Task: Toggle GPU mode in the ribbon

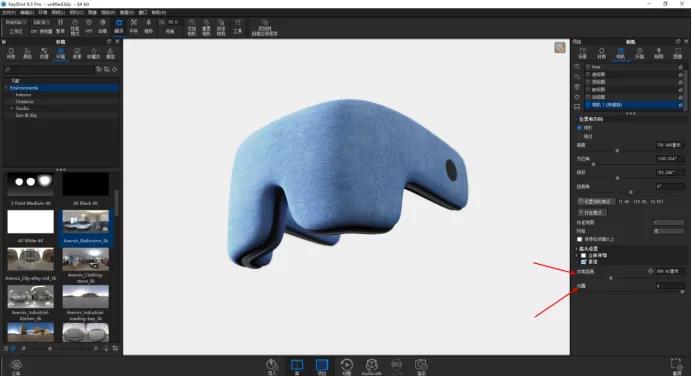Action: pos(89,26)
